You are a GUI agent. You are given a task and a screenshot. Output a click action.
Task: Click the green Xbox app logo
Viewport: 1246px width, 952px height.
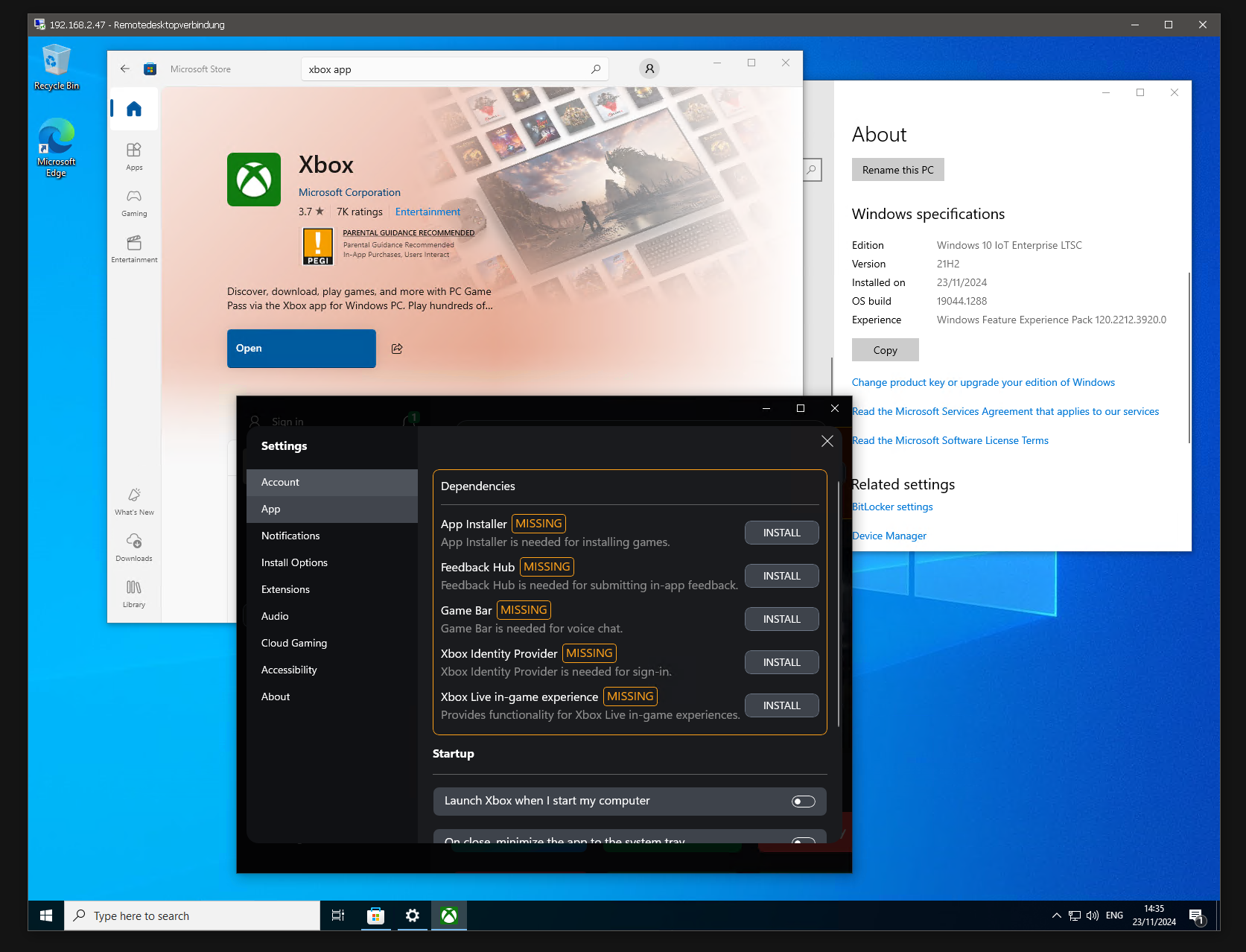254,180
